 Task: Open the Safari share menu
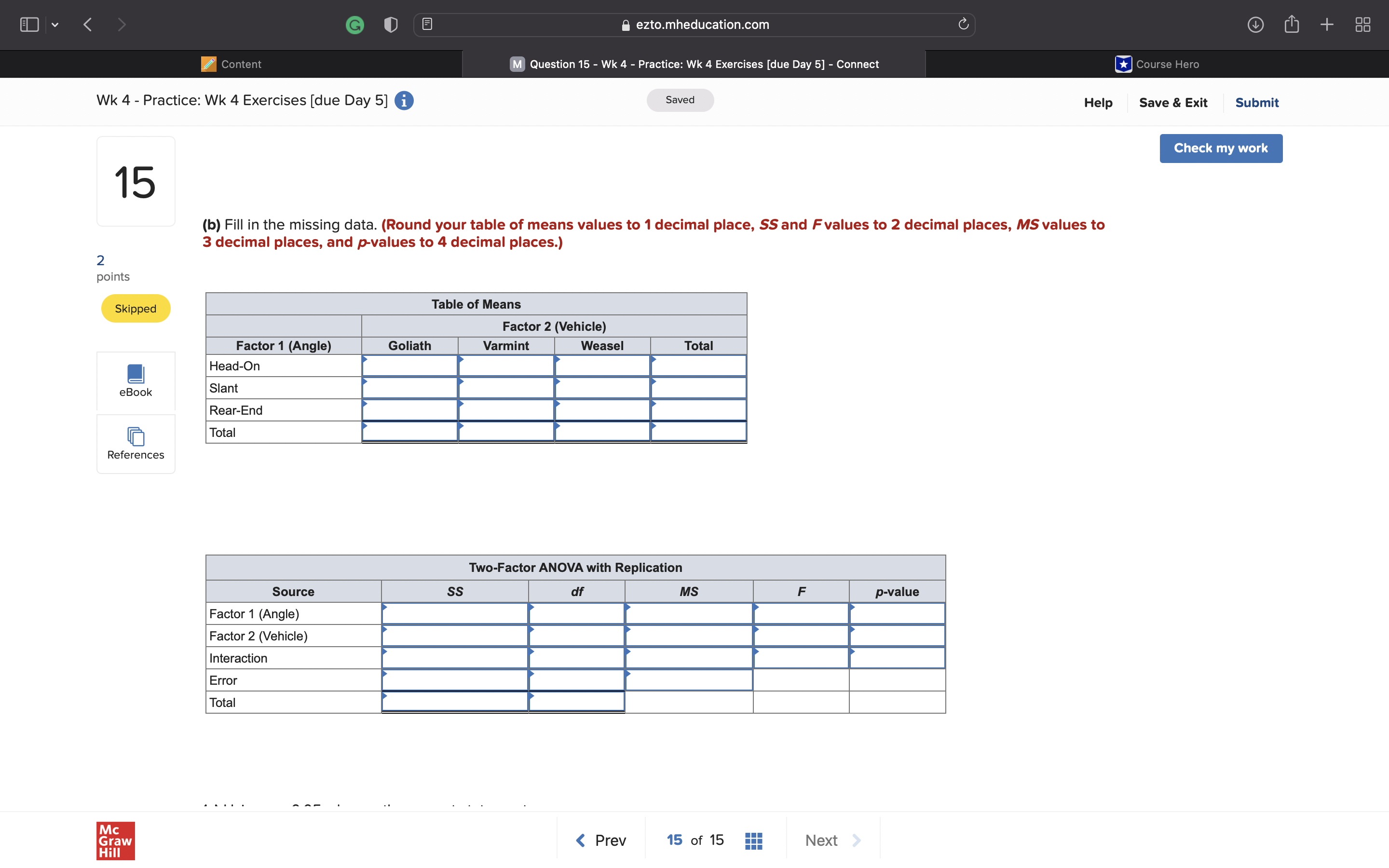(1292, 24)
